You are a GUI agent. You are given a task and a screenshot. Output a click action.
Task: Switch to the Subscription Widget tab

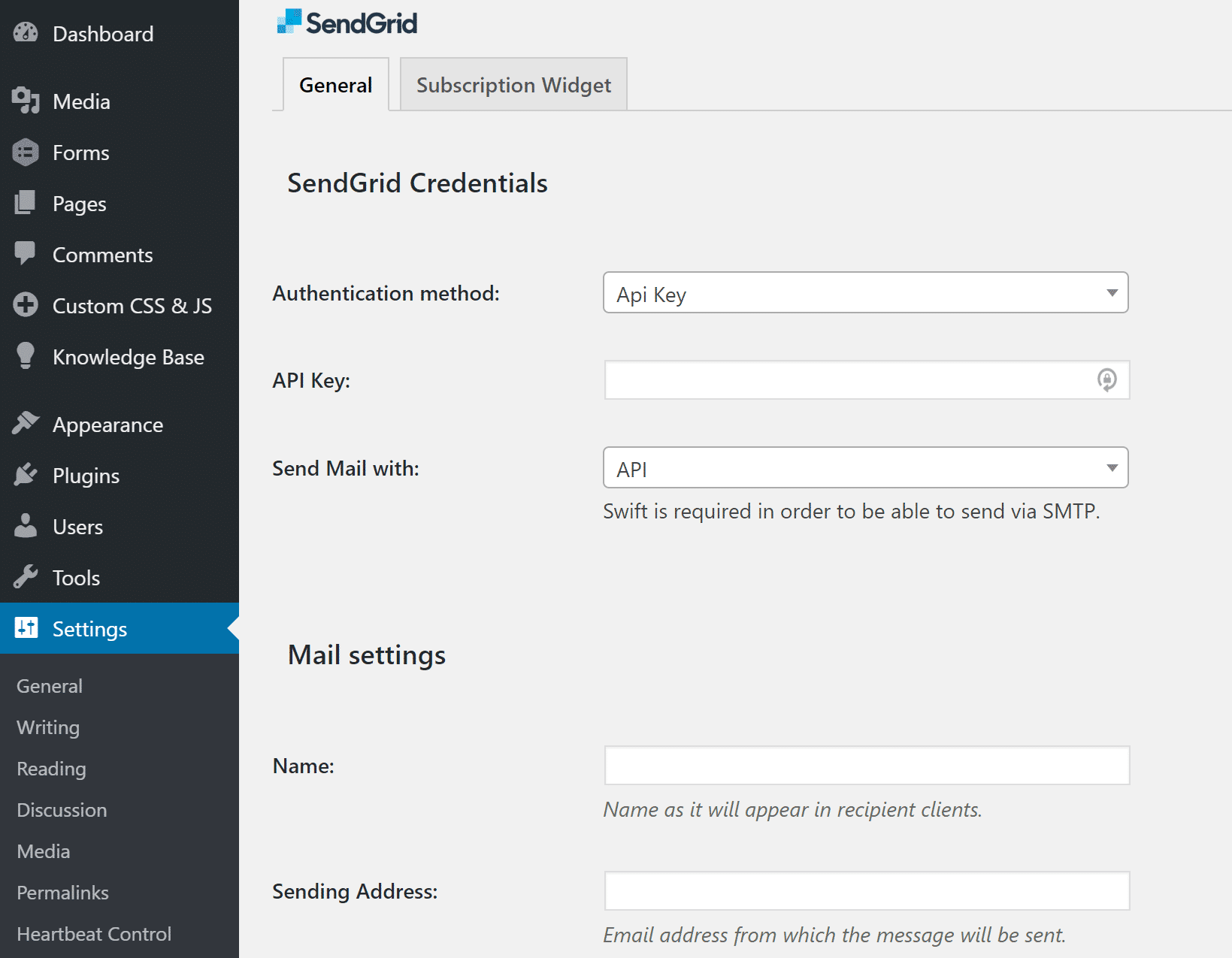(x=513, y=84)
